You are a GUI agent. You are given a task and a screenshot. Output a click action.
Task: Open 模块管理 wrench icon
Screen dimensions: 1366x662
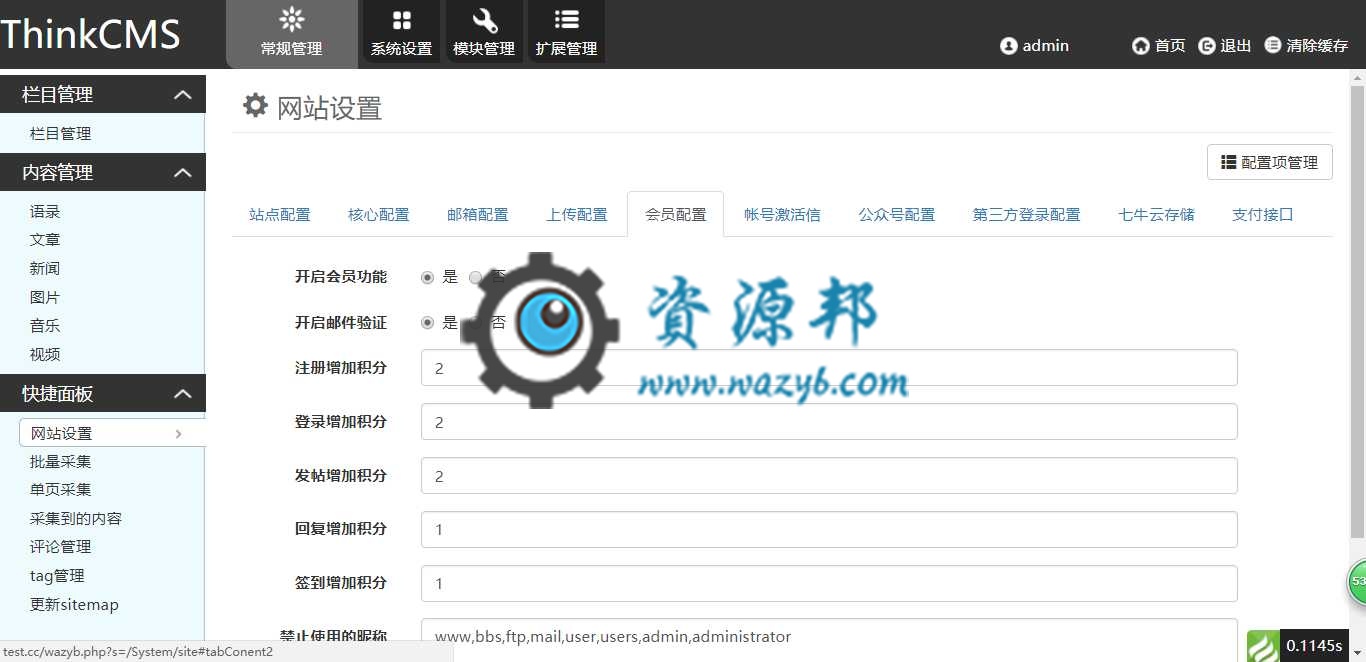[x=485, y=20]
